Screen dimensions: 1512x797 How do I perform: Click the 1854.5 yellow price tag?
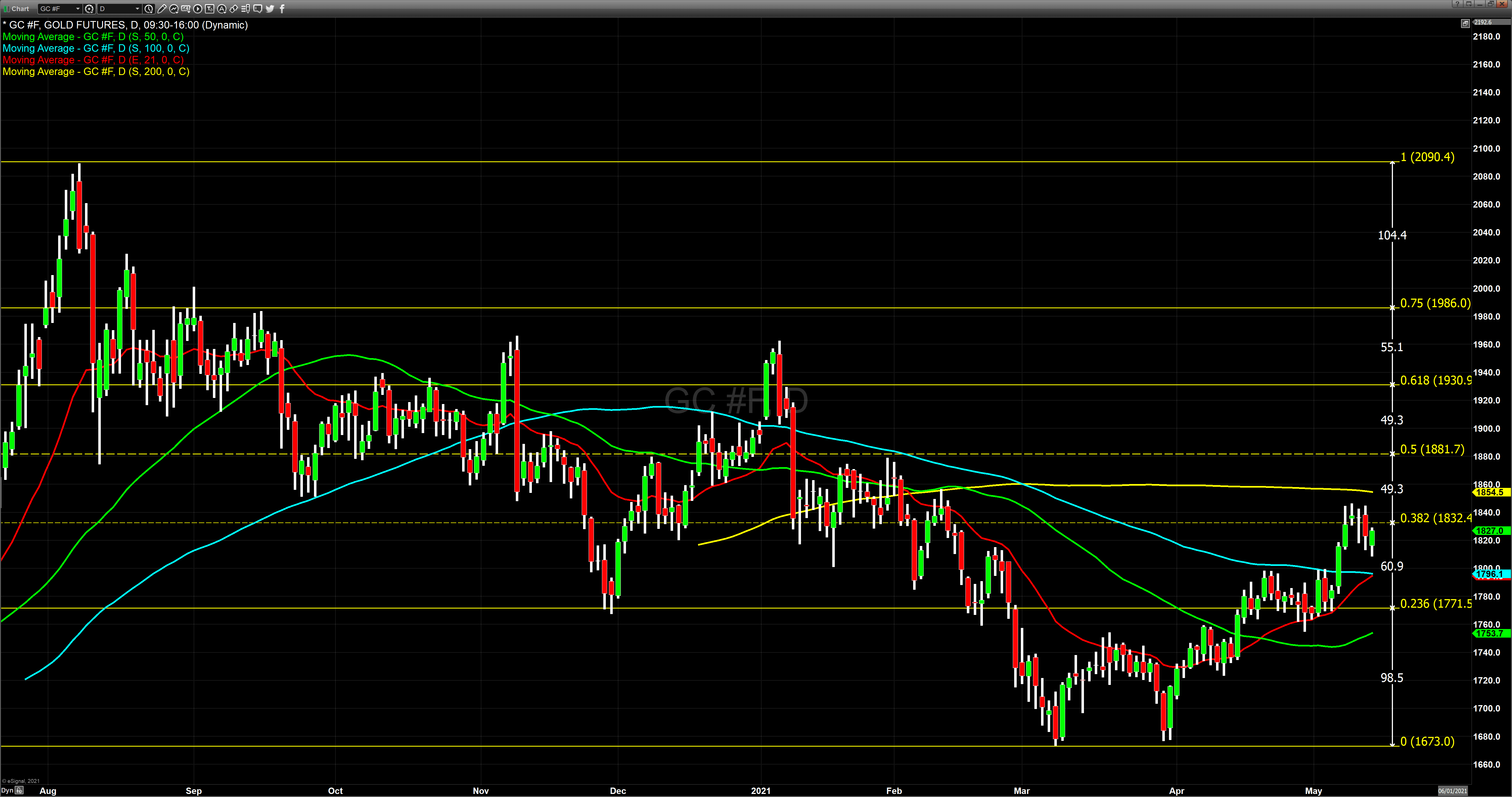point(1492,493)
